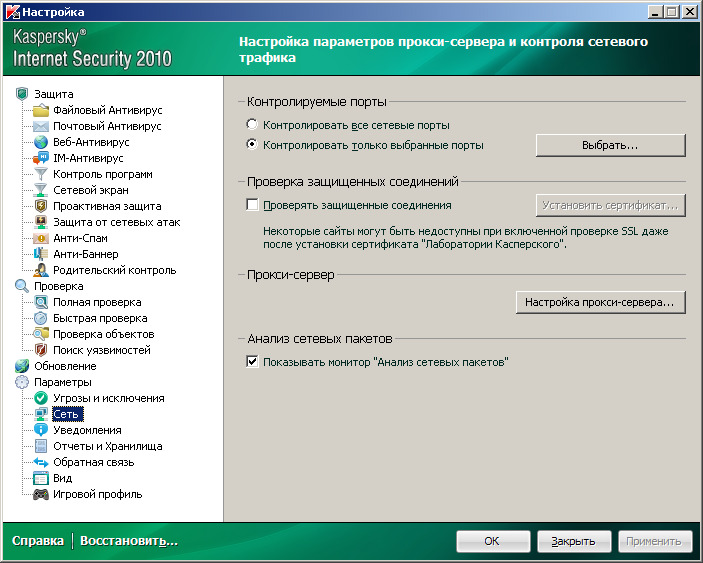703x563 pixels.
Task: Click the Контроль программ funnel icon
Action: (41, 174)
